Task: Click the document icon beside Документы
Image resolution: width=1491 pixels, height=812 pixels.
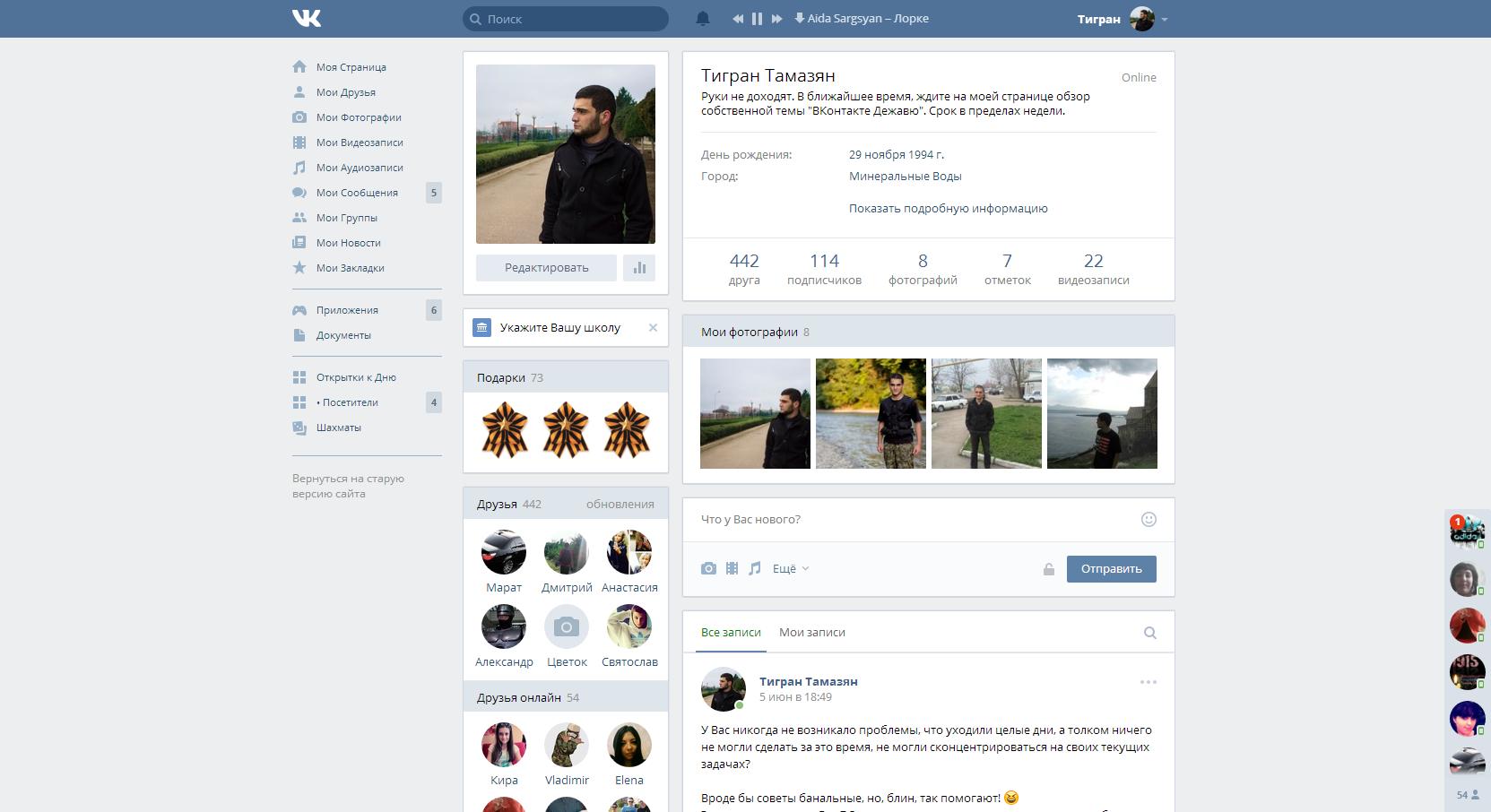Action: click(299, 335)
